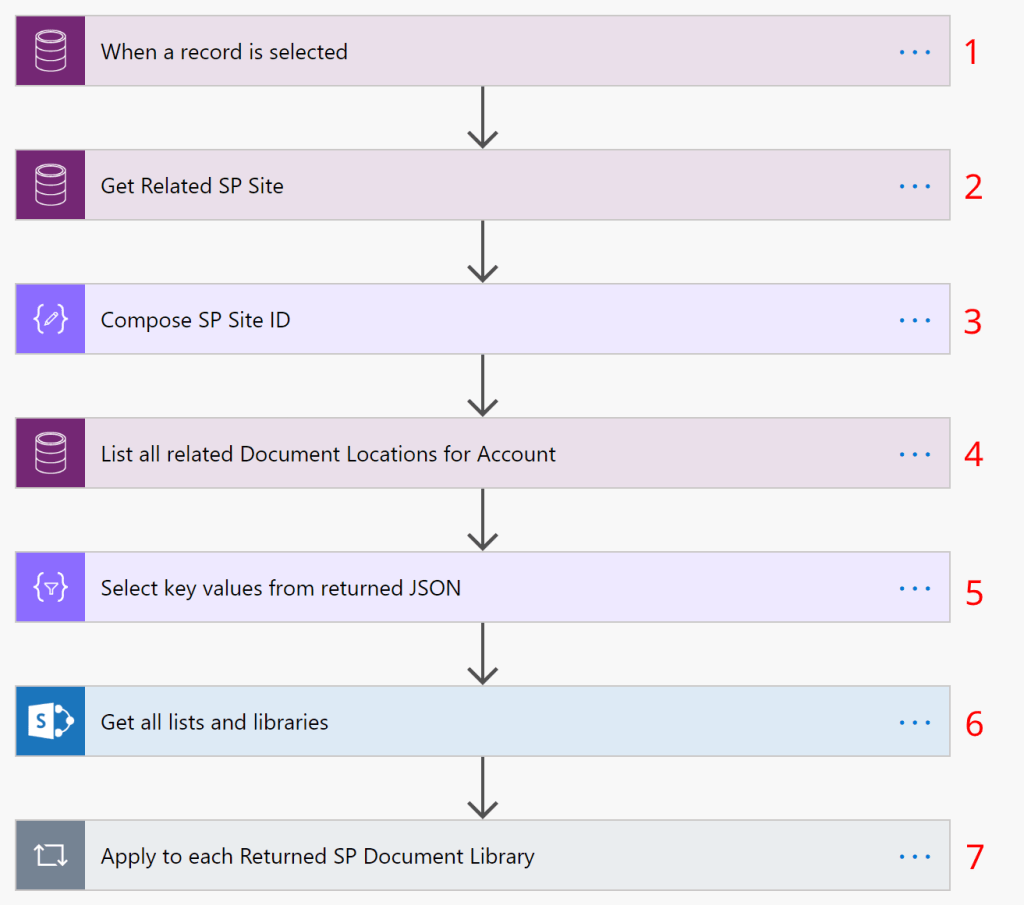Click 'List all related Document Locations for Account' text

[x=328, y=454]
